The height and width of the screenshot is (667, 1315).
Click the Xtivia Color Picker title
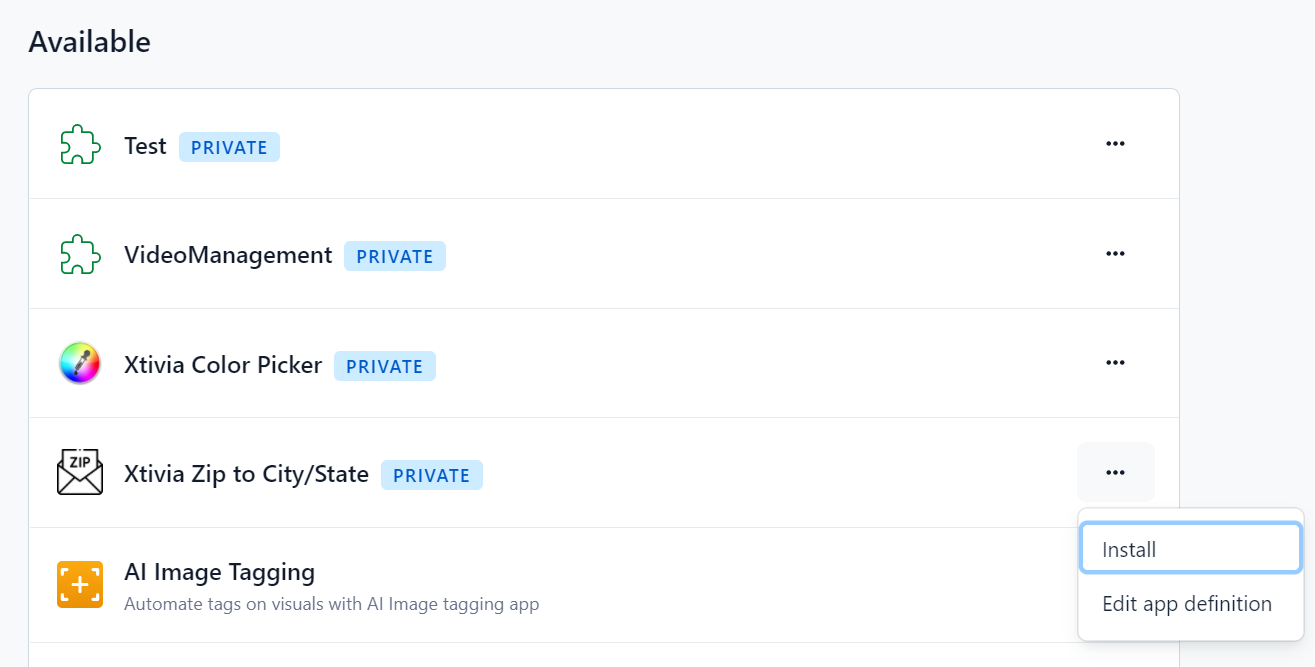pyautogui.click(x=223, y=365)
